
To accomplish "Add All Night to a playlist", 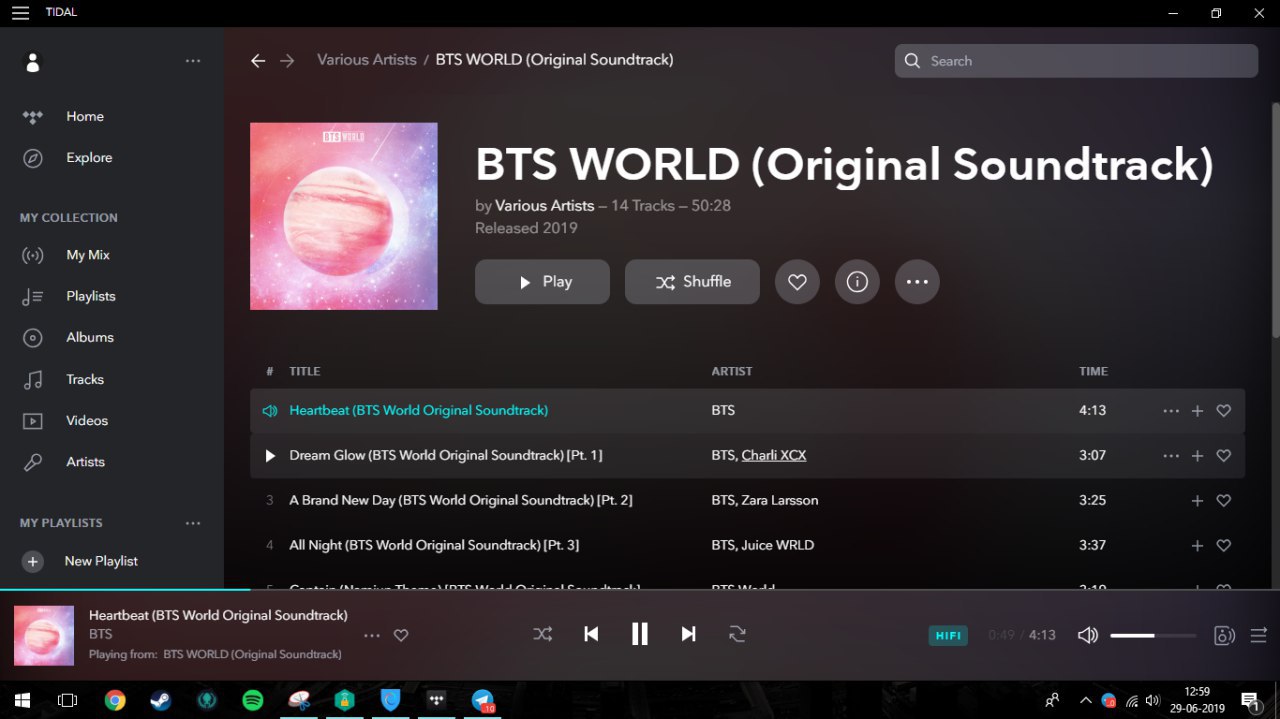I will [1197, 546].
